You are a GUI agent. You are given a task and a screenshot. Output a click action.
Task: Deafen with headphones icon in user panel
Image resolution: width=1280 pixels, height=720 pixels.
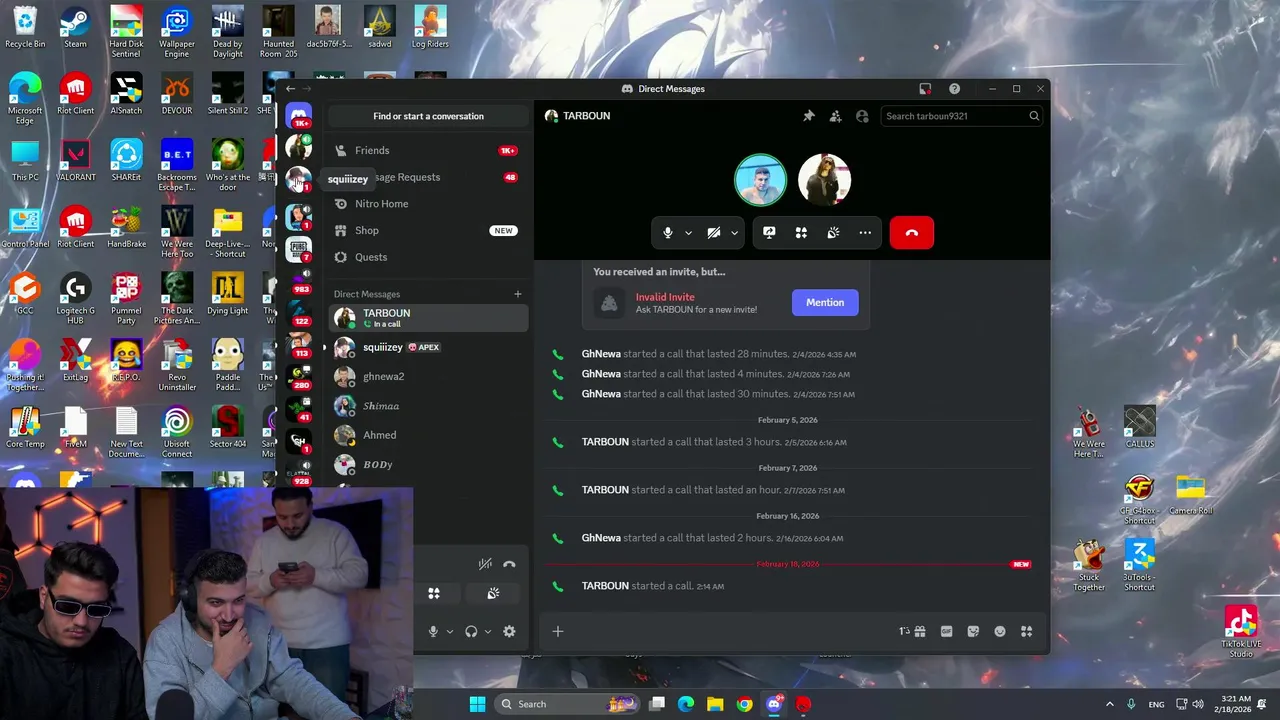[x=471, y=632]
